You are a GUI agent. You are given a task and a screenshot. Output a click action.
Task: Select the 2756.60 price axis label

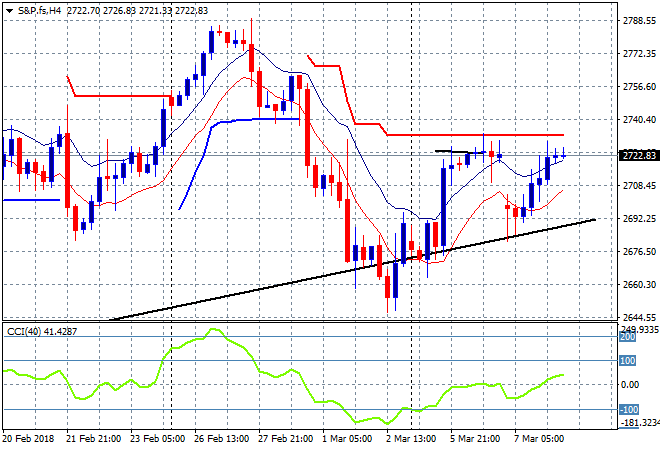639,87
